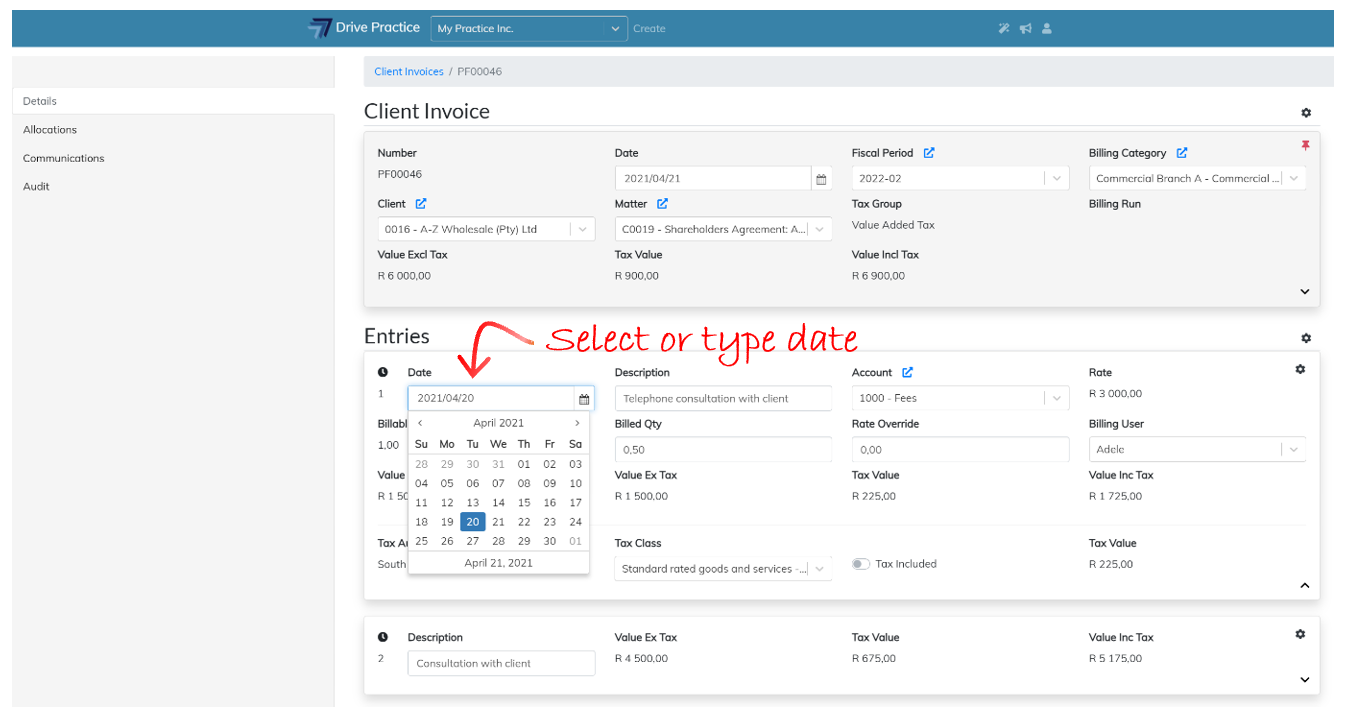Click the megaphone announcements icon in header

click(1026, 29)
